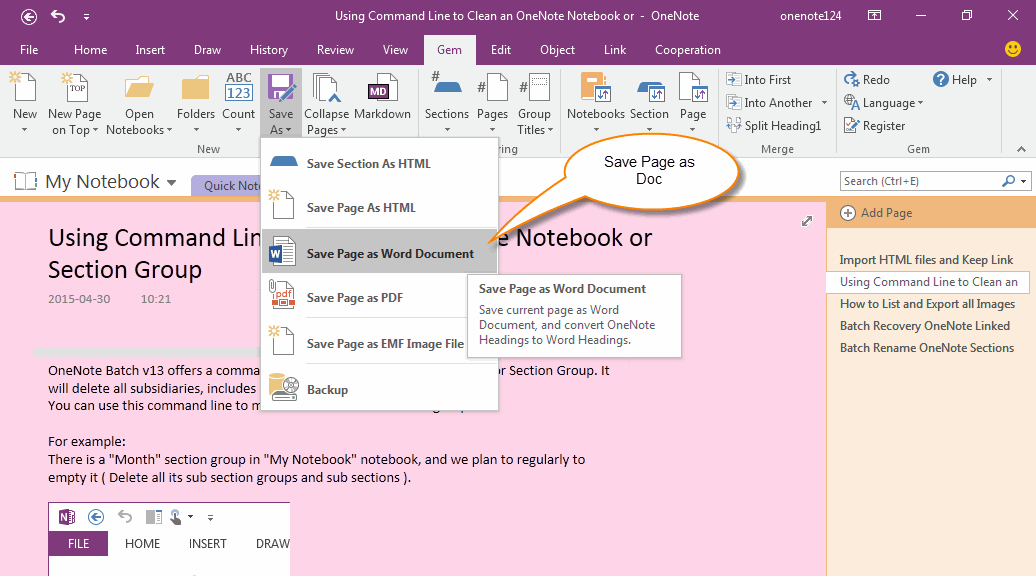This screenshot has width=1036, height=576.
Task: Click the Section merge icon
Action: (651, 89)
